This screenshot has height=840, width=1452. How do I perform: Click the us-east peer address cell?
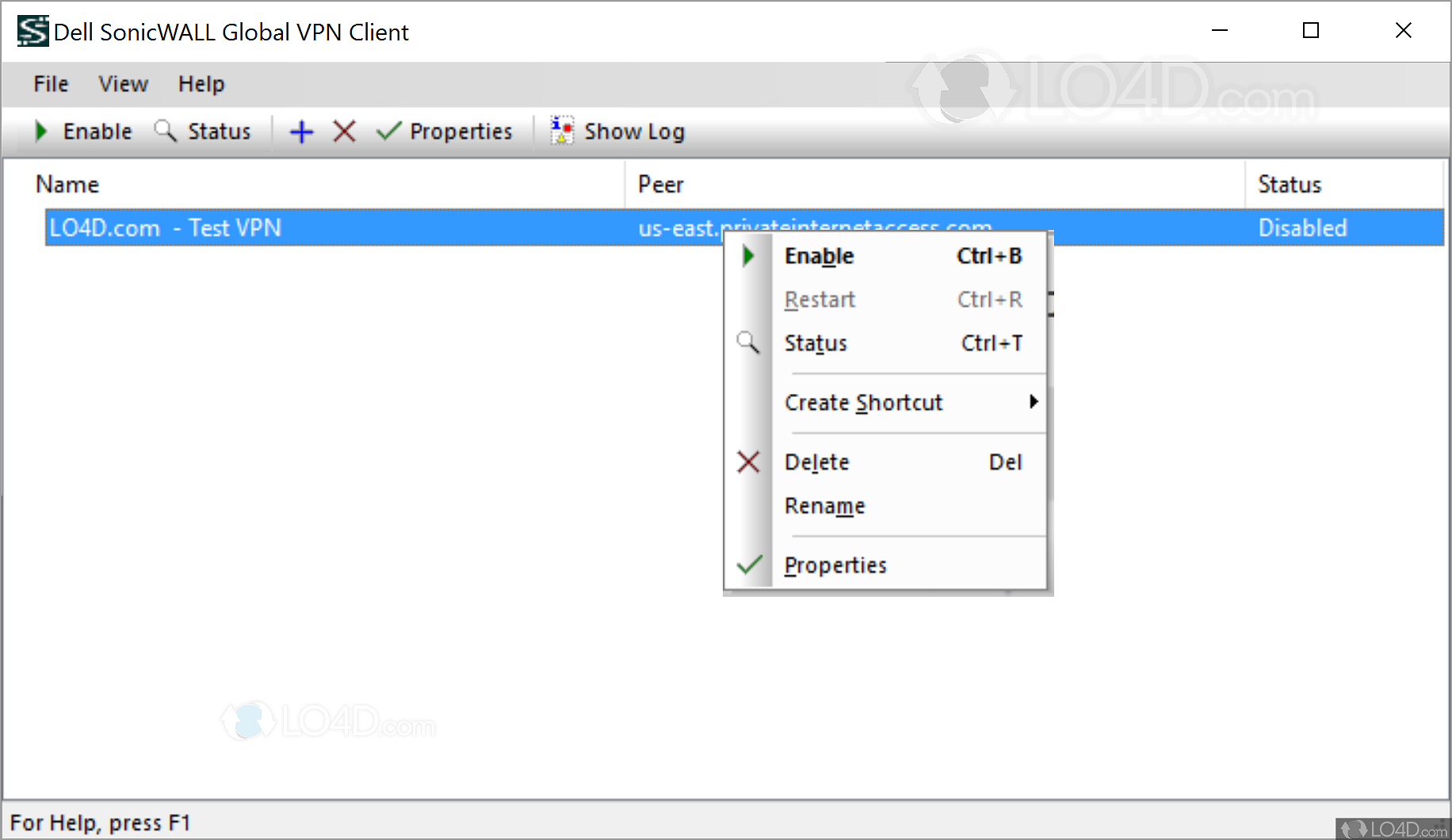point(816,228)
